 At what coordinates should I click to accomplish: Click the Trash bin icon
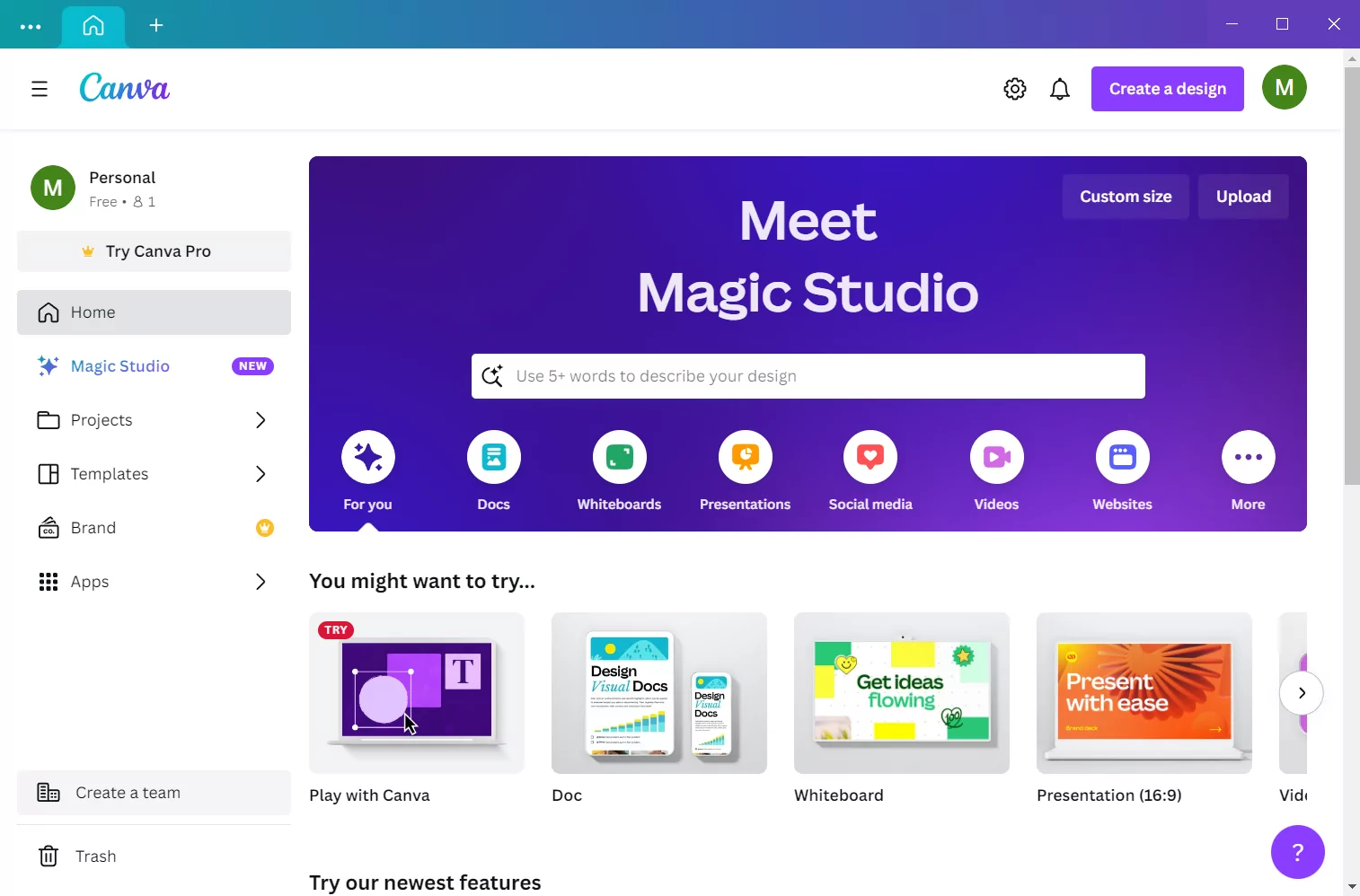click(49, 856)
